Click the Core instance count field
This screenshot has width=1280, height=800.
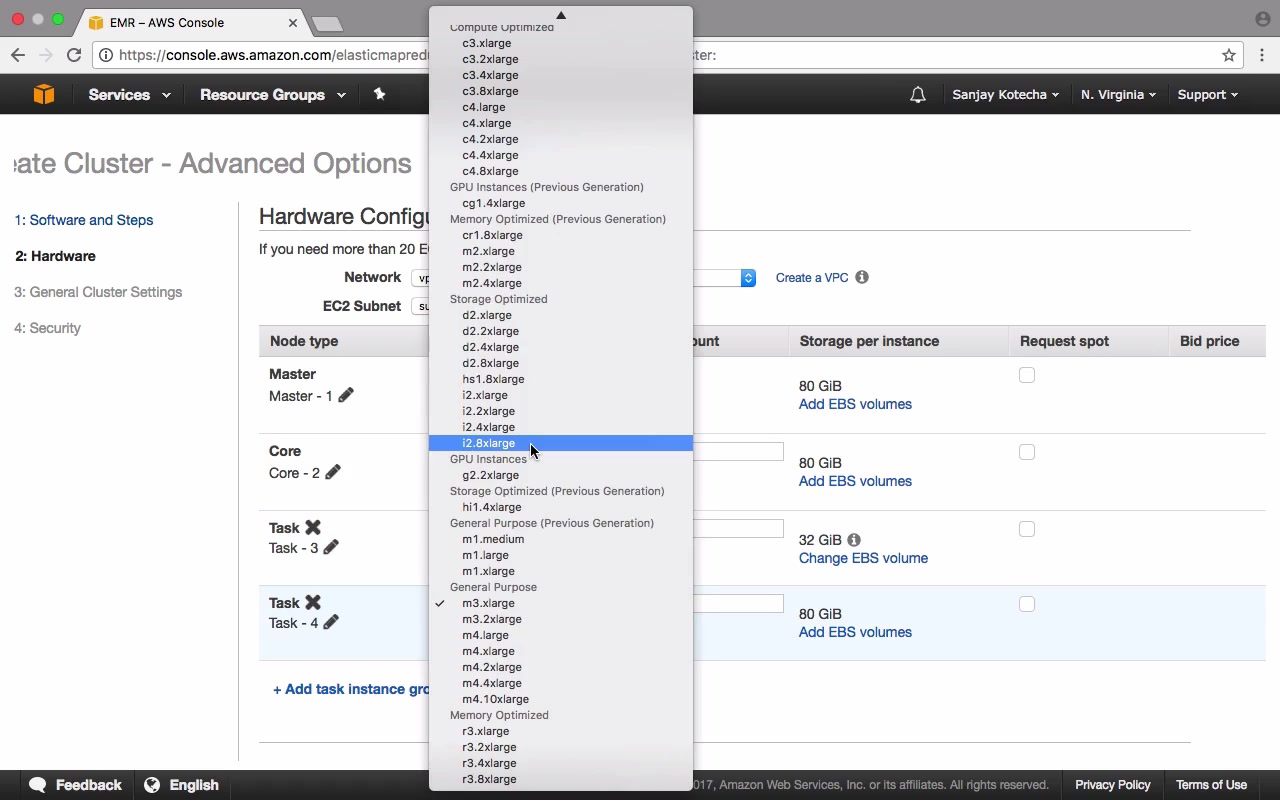(738, 452)
